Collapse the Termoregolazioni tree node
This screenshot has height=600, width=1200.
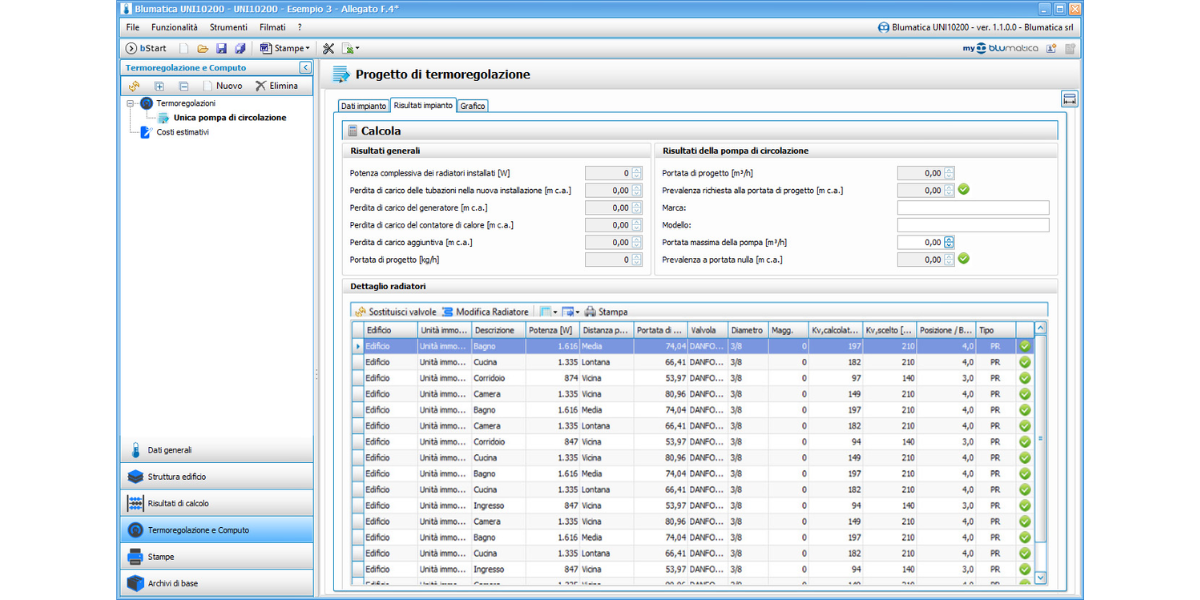coord(131,103)
